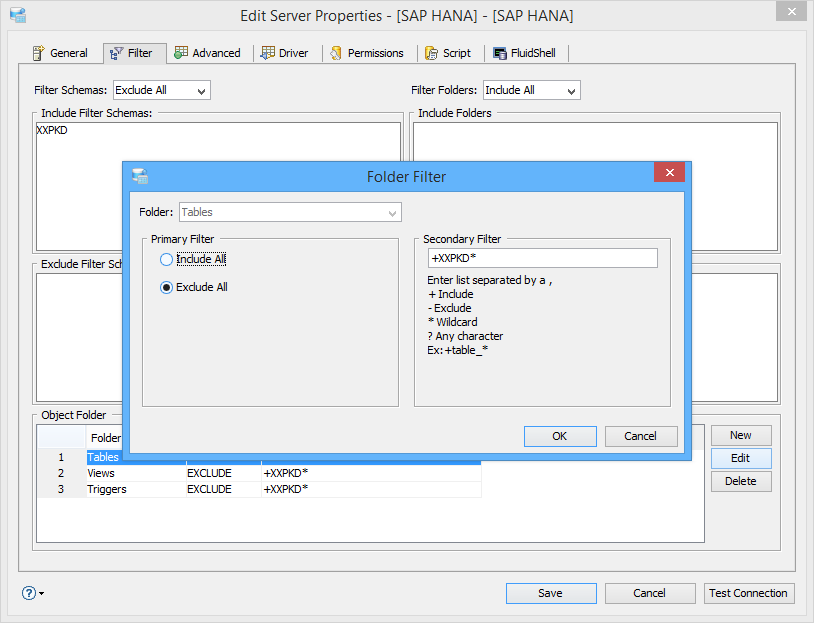Click the Delete object folder button
The width and height of the screenshot is (814, 623).
(741, 481)
